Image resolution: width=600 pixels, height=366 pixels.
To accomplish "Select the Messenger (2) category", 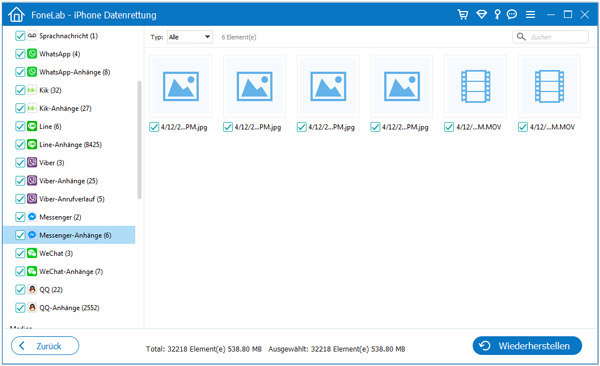I will [x=60, y=217].
